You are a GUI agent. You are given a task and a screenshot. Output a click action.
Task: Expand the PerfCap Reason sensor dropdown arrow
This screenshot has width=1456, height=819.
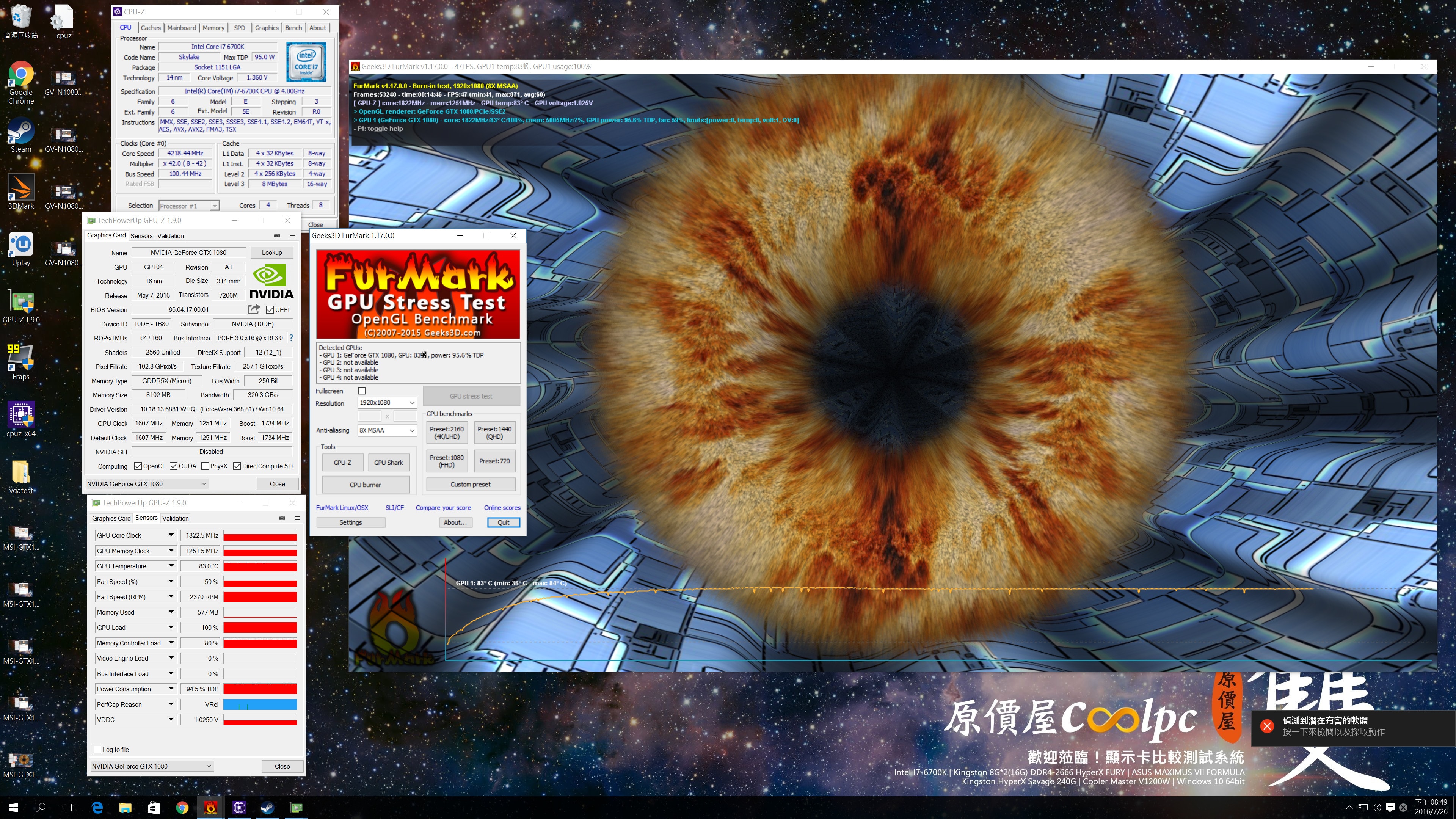click(171, 704)
